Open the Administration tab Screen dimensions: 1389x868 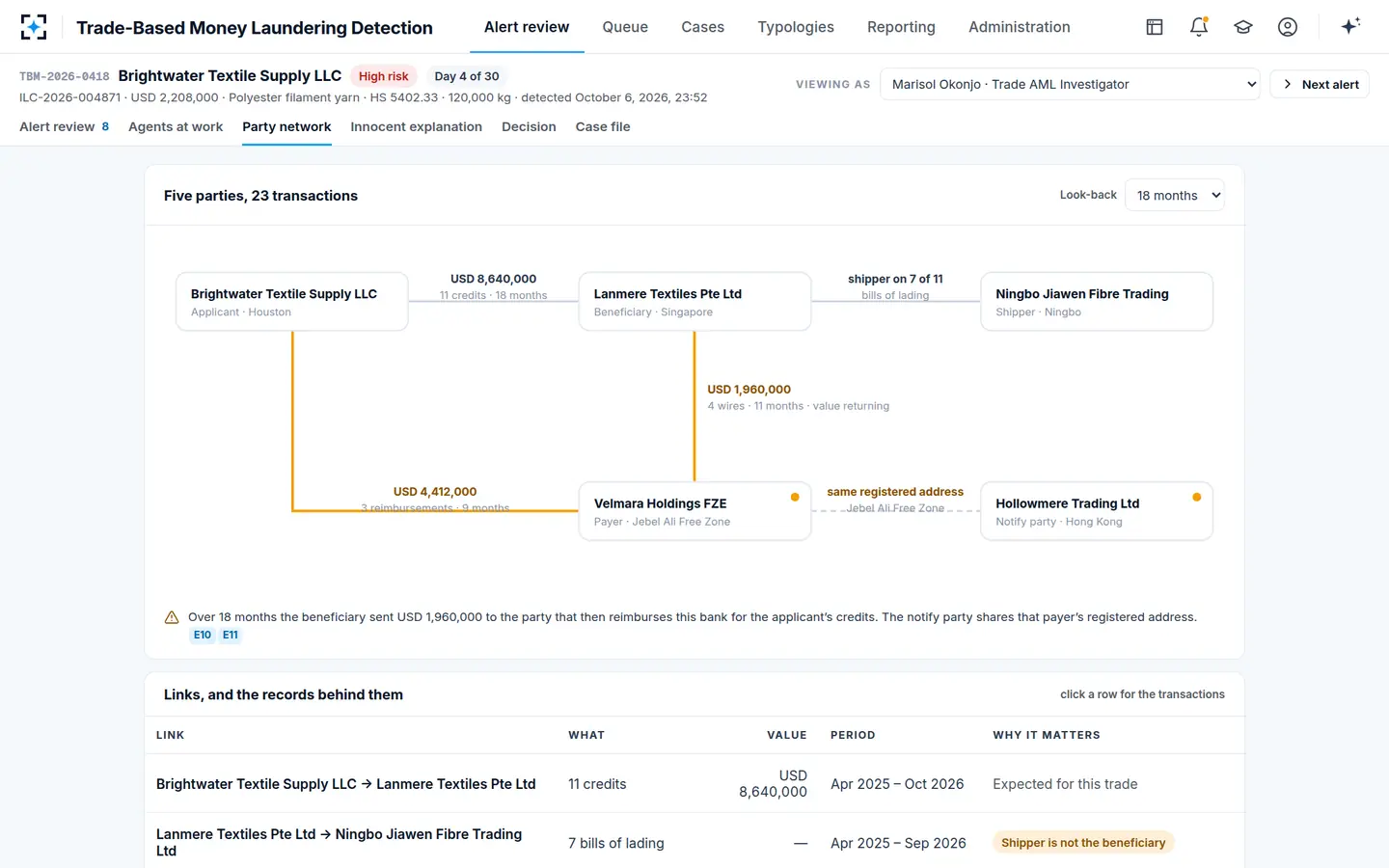pyautogui.click(x=1020, y=27)
